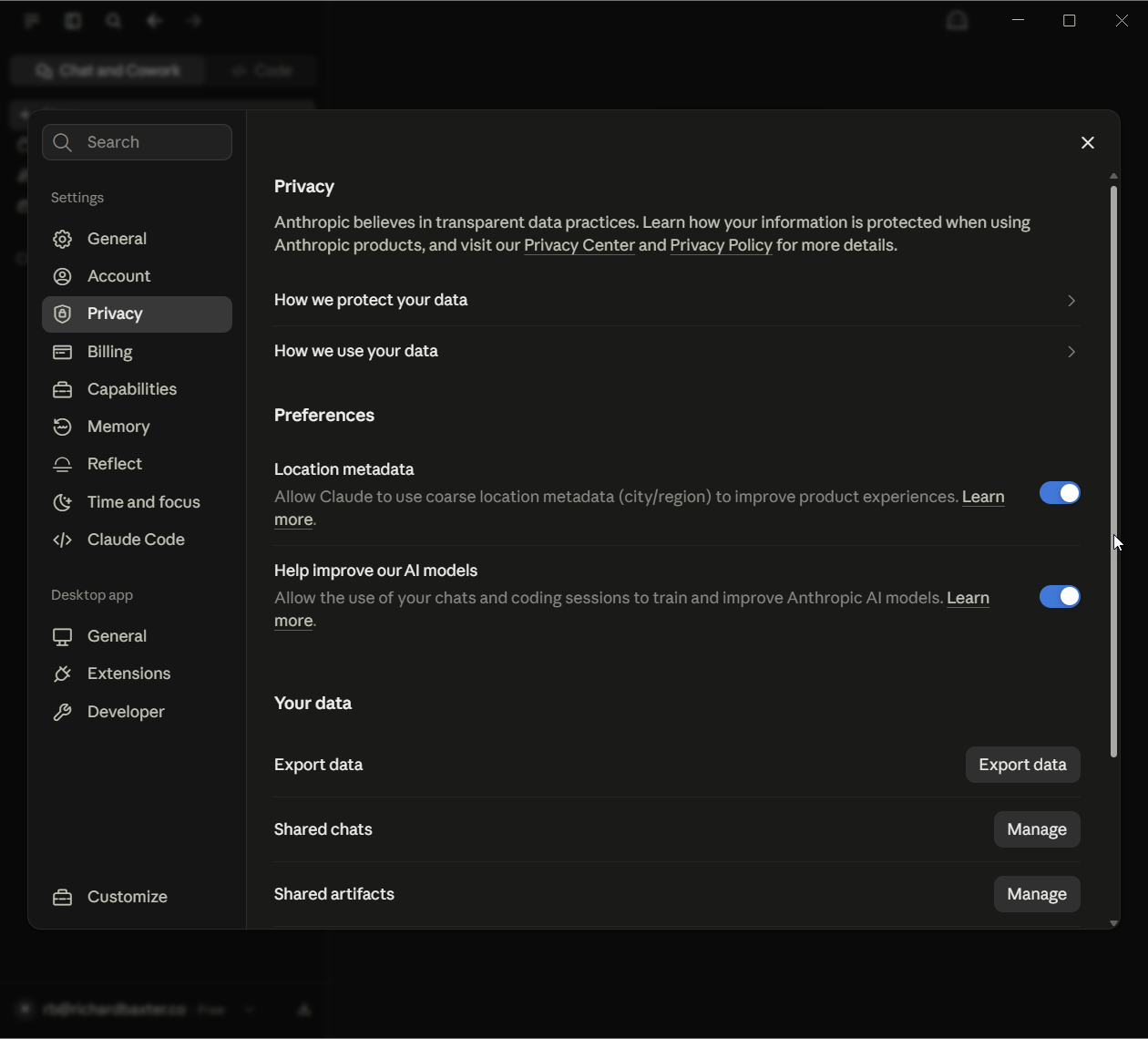Click the scrollbar up arrow in settings
The image size is (1148, 1039).
pos(1113,176)
